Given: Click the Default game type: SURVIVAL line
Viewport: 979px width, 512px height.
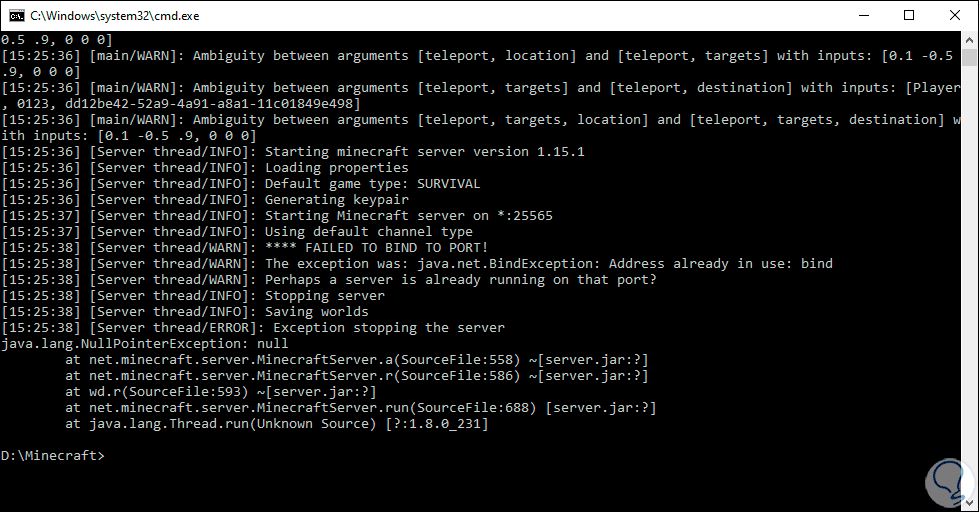Looking at the screenshot, I should (x=372, y=184).
